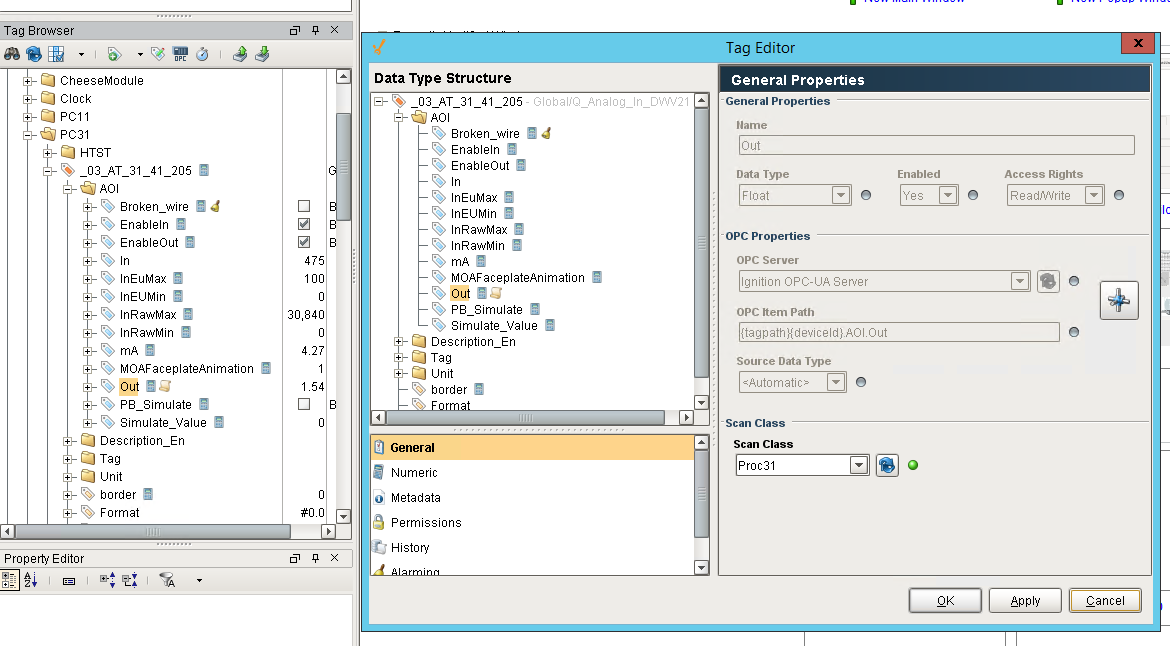Toggle the description area icon in Property Editor
The image size is (1170, 646).
pos(69,580)
